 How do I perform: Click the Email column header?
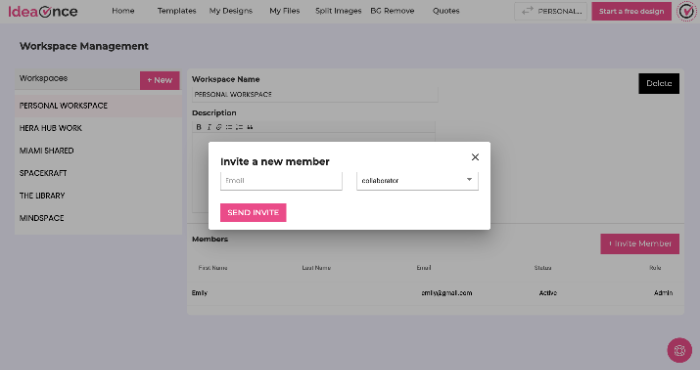click(x=424, y=268)
